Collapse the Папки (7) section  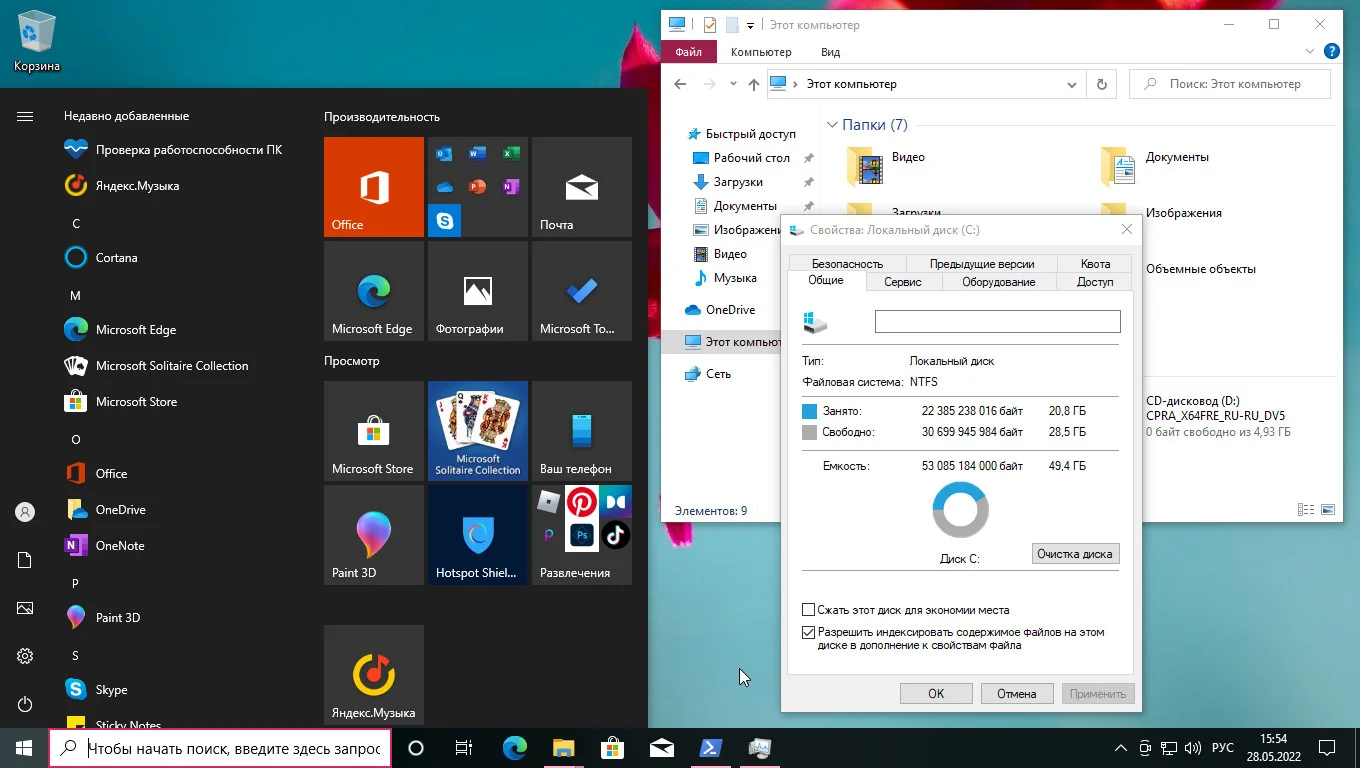click(x=831, y=125)
